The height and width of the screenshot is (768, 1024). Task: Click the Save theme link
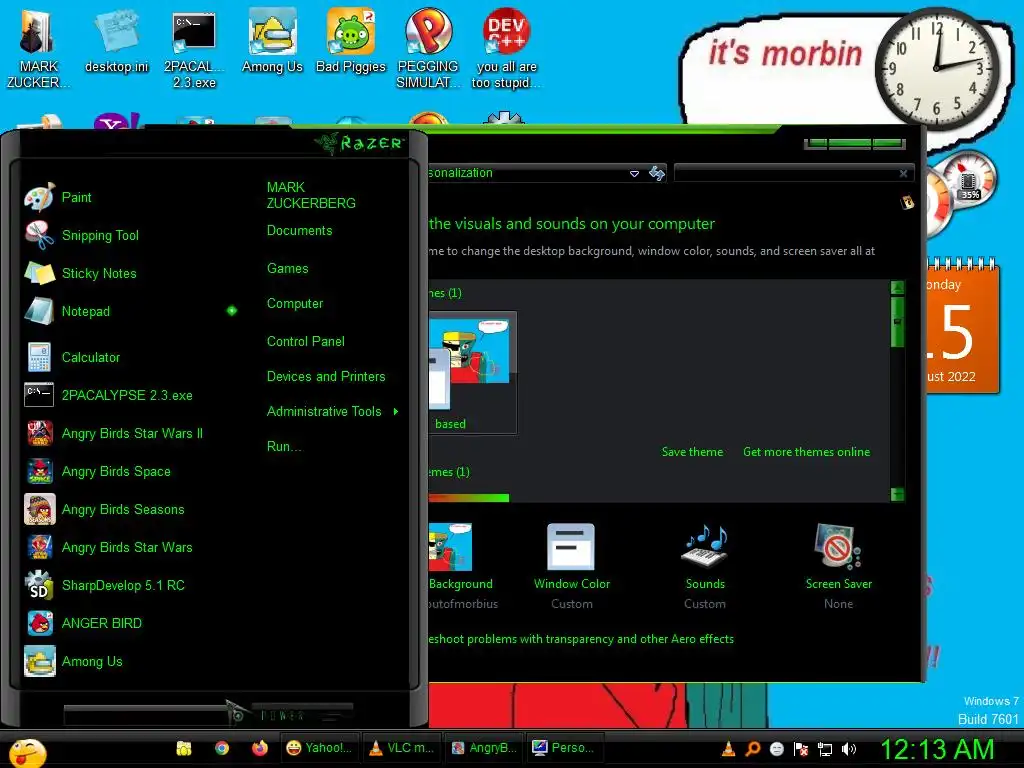point(692,452)
